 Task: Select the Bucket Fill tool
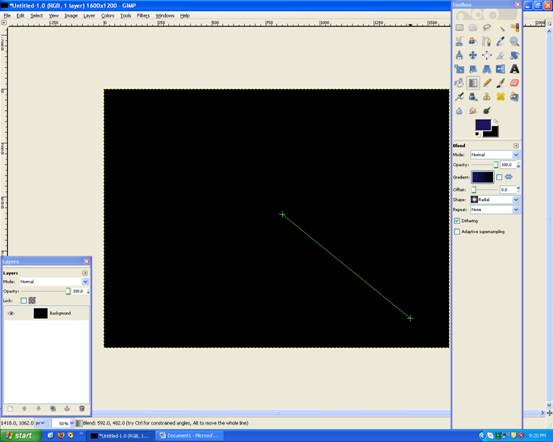click(x=459, y=83)
